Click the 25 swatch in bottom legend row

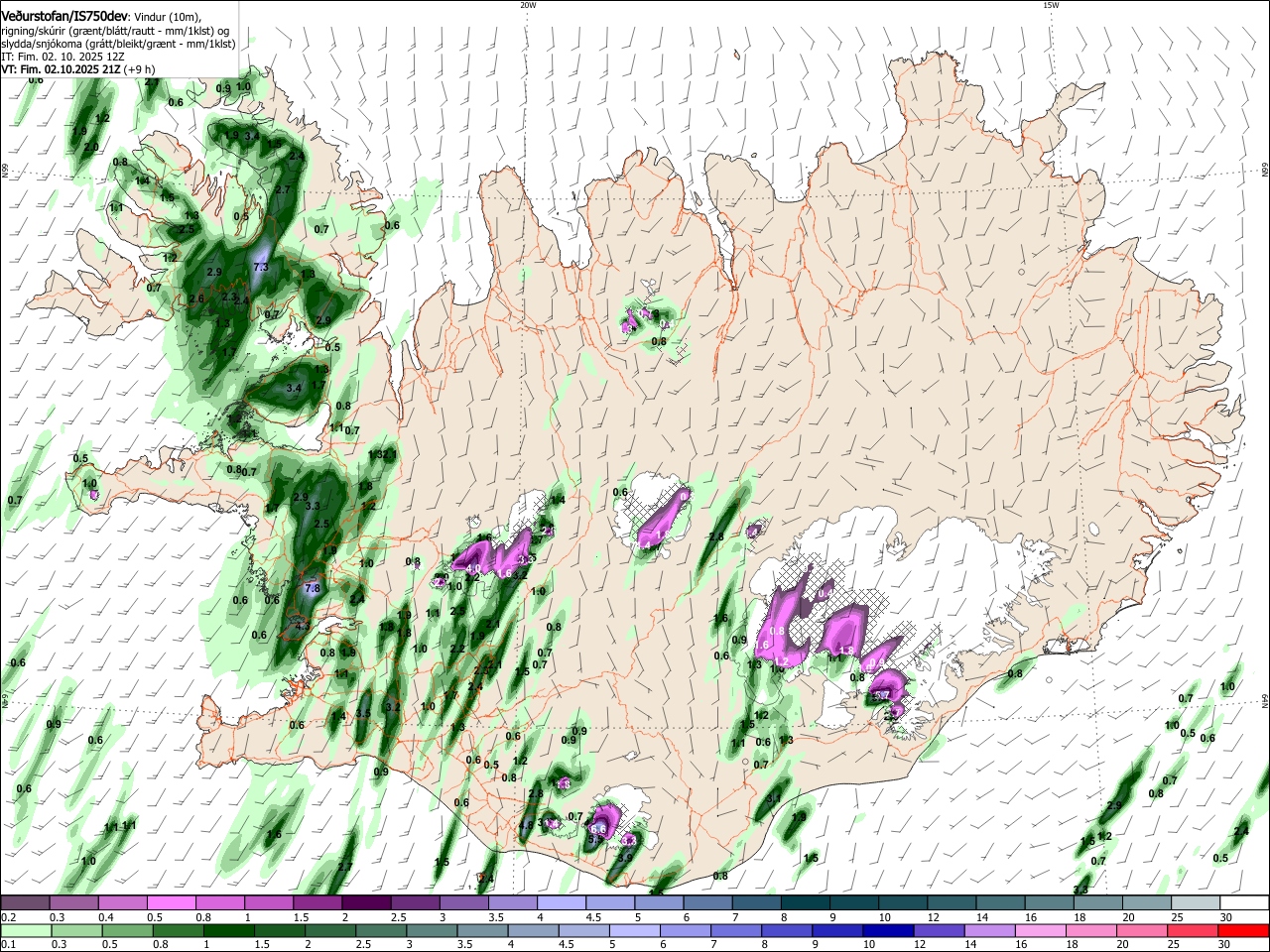click(x=1192, y=930)
